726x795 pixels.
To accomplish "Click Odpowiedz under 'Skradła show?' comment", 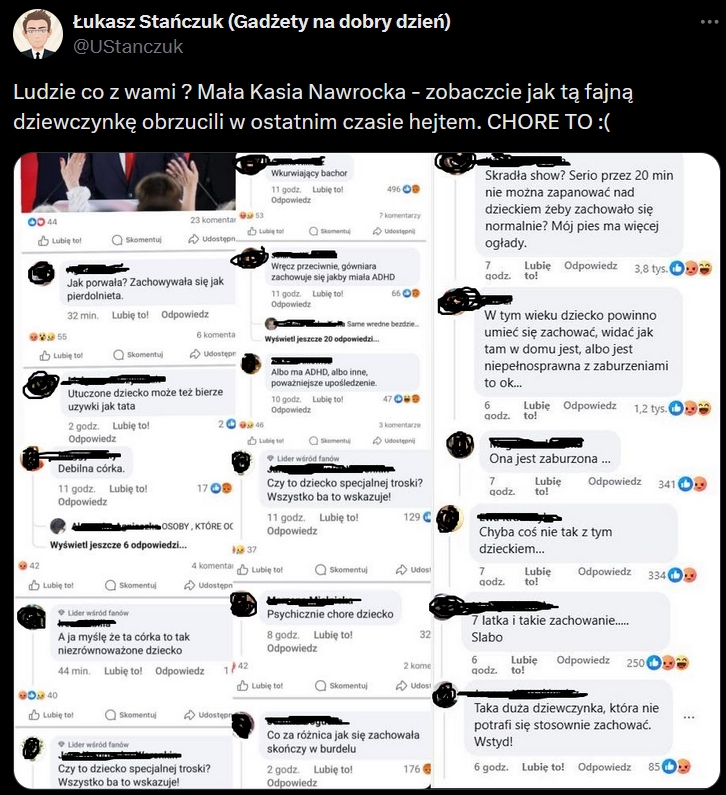I will point(591,266).
